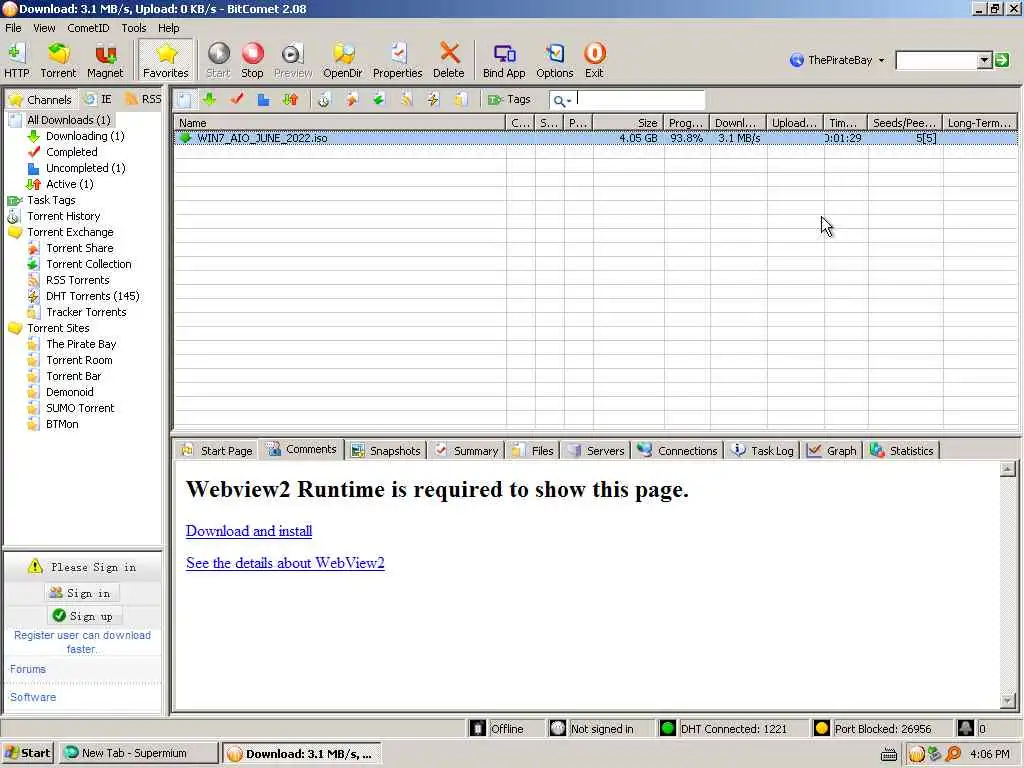Open the CometID menu
Viewport: 1024px width, 768px height.
(x=88, y=28)
